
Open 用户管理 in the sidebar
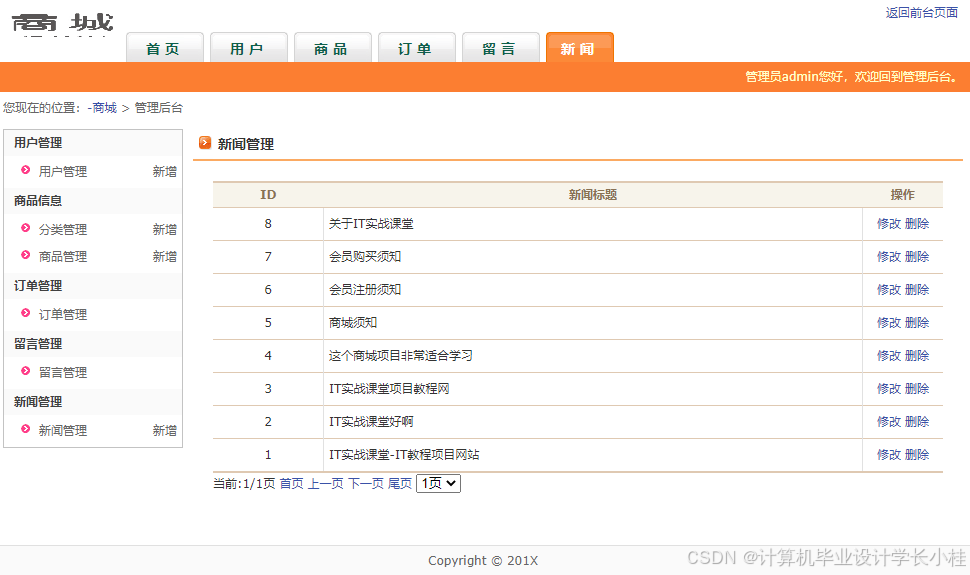(x=62, y=171)
